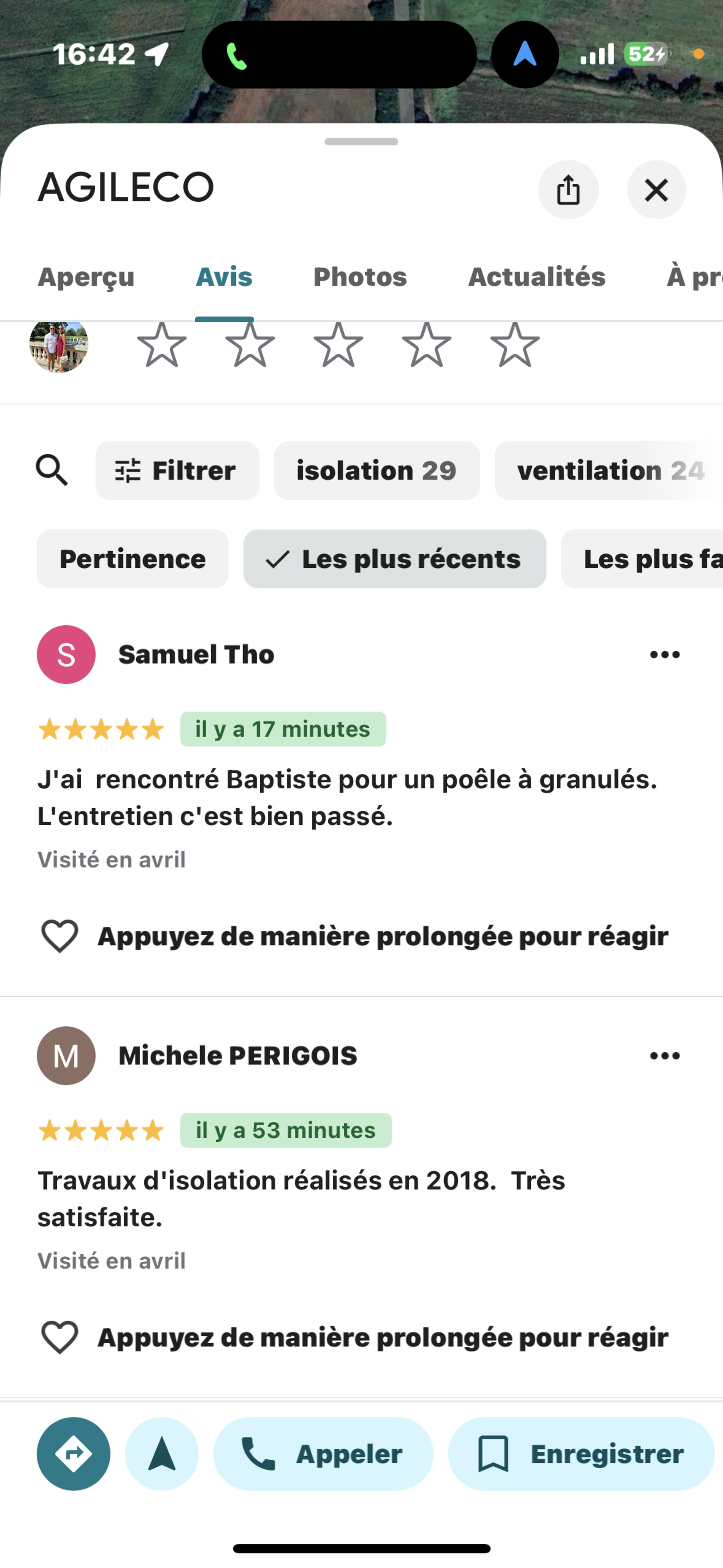Tap the share icon next to AGILECO
The image size is (723, 1568).
click(x=568, y=190)
